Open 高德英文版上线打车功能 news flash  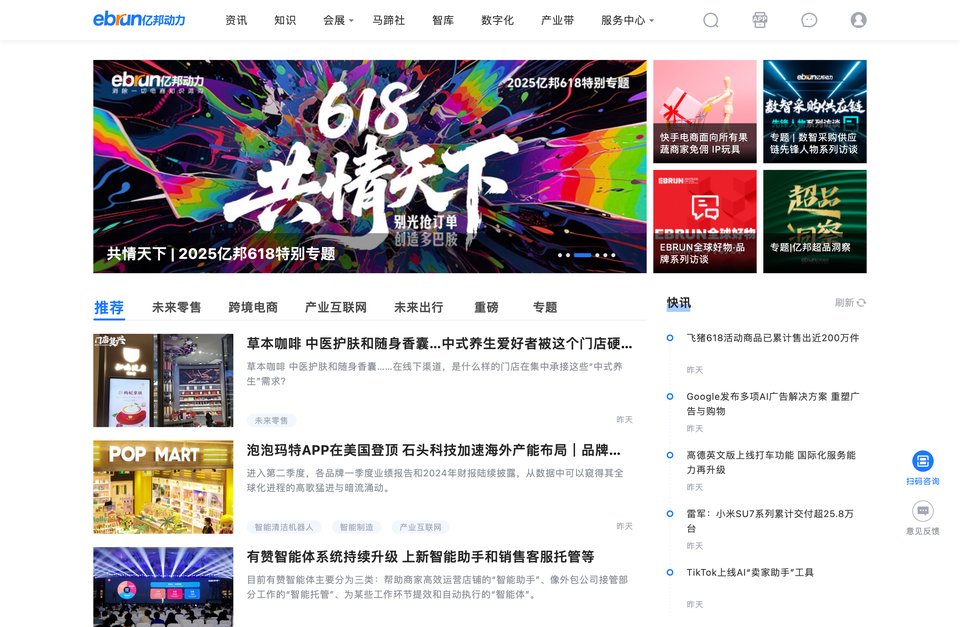pyautogui.click(x=771, y=462)
